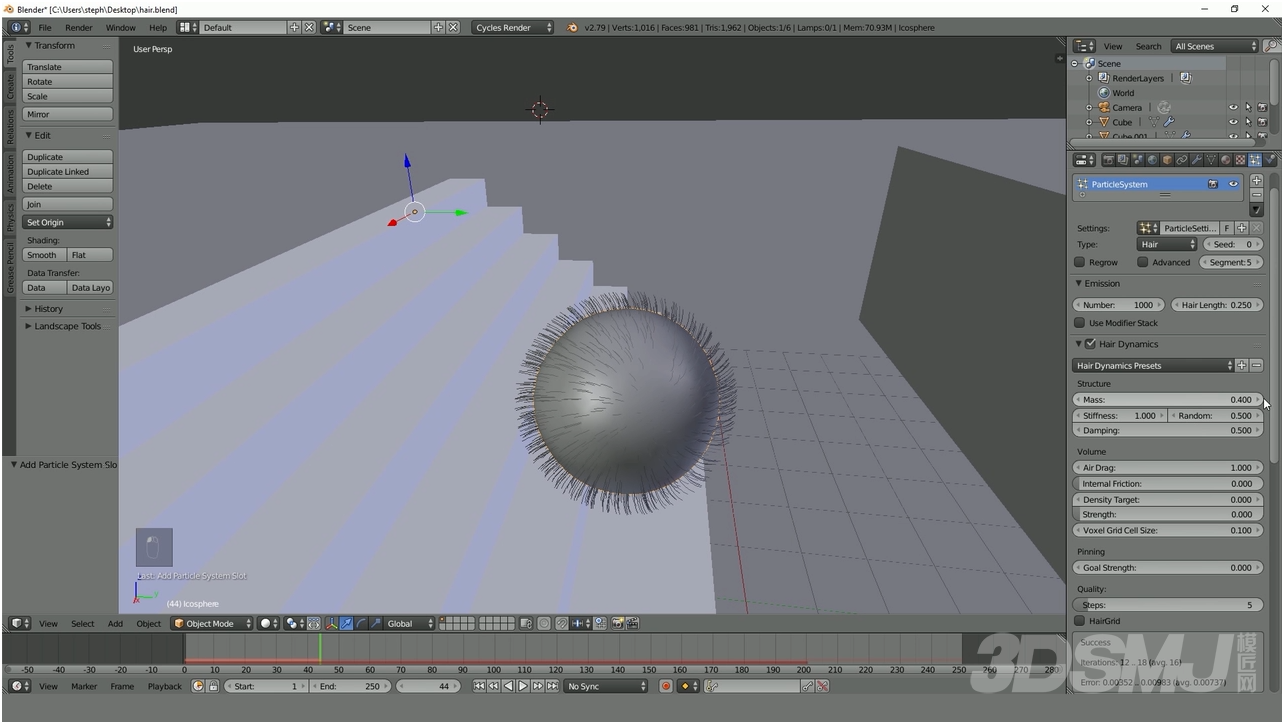Open the Material properties tab
1284x724 pixels.
click(x=1225, y=160)
